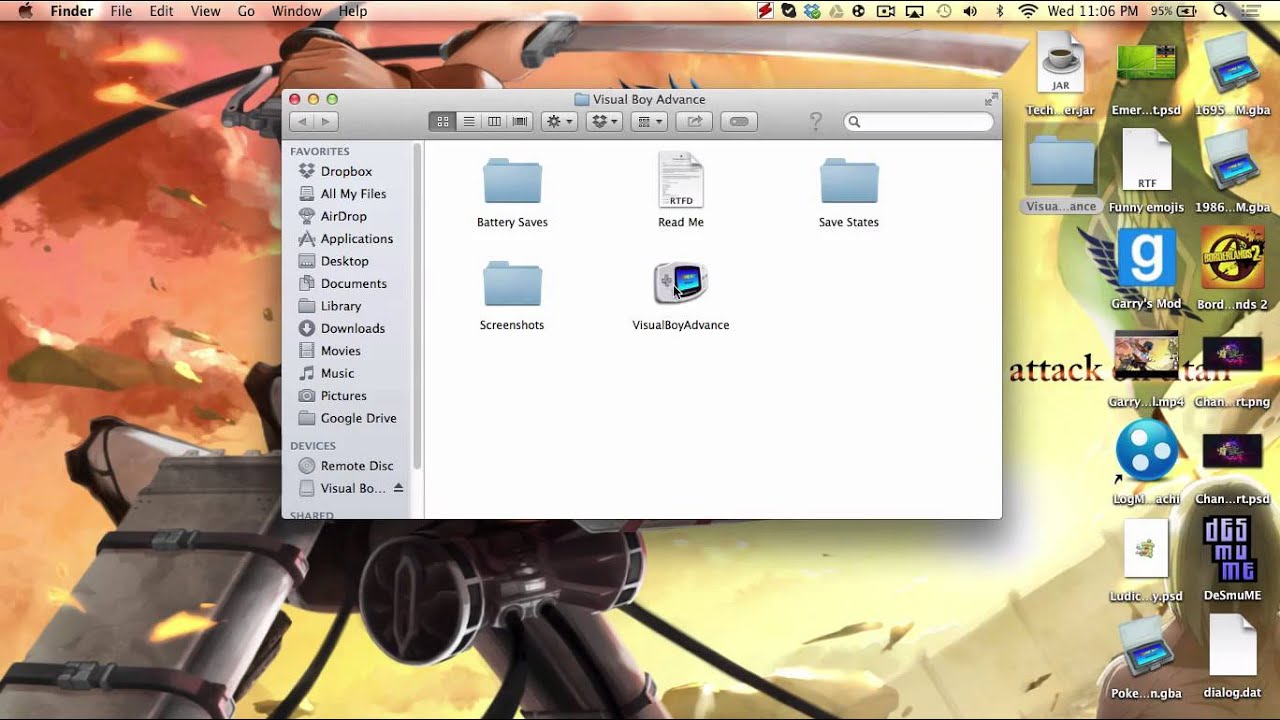Click the volume icon in menu bar
1280x720 pixels.
point(970,11)
